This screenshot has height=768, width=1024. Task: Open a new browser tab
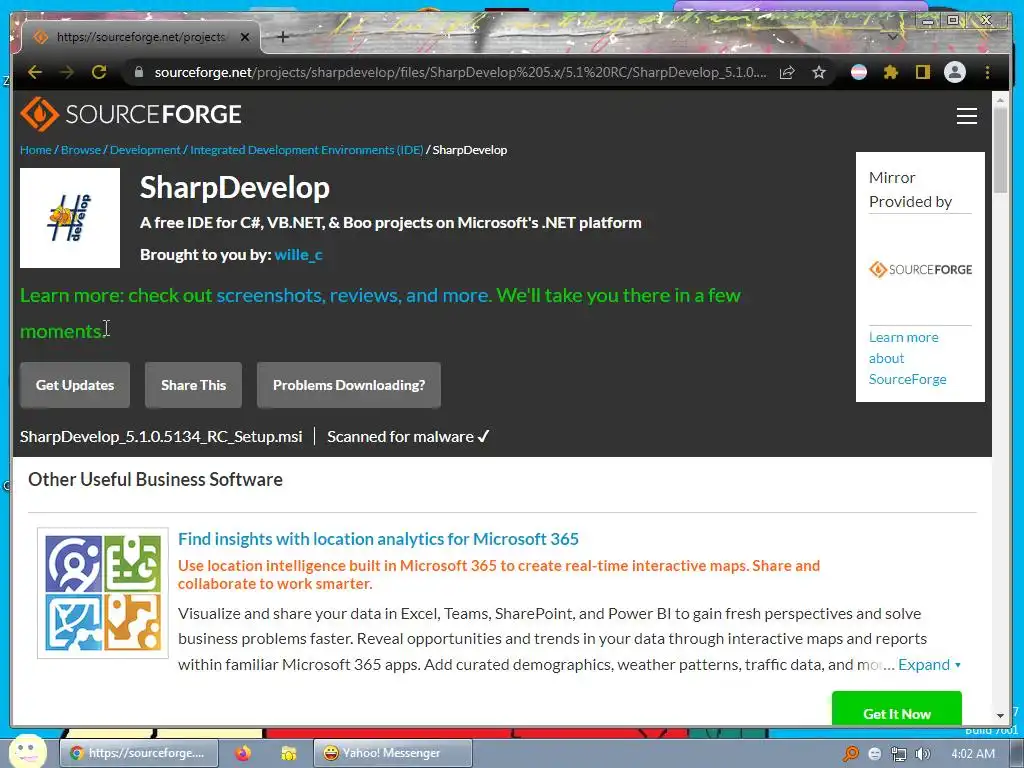283,37
